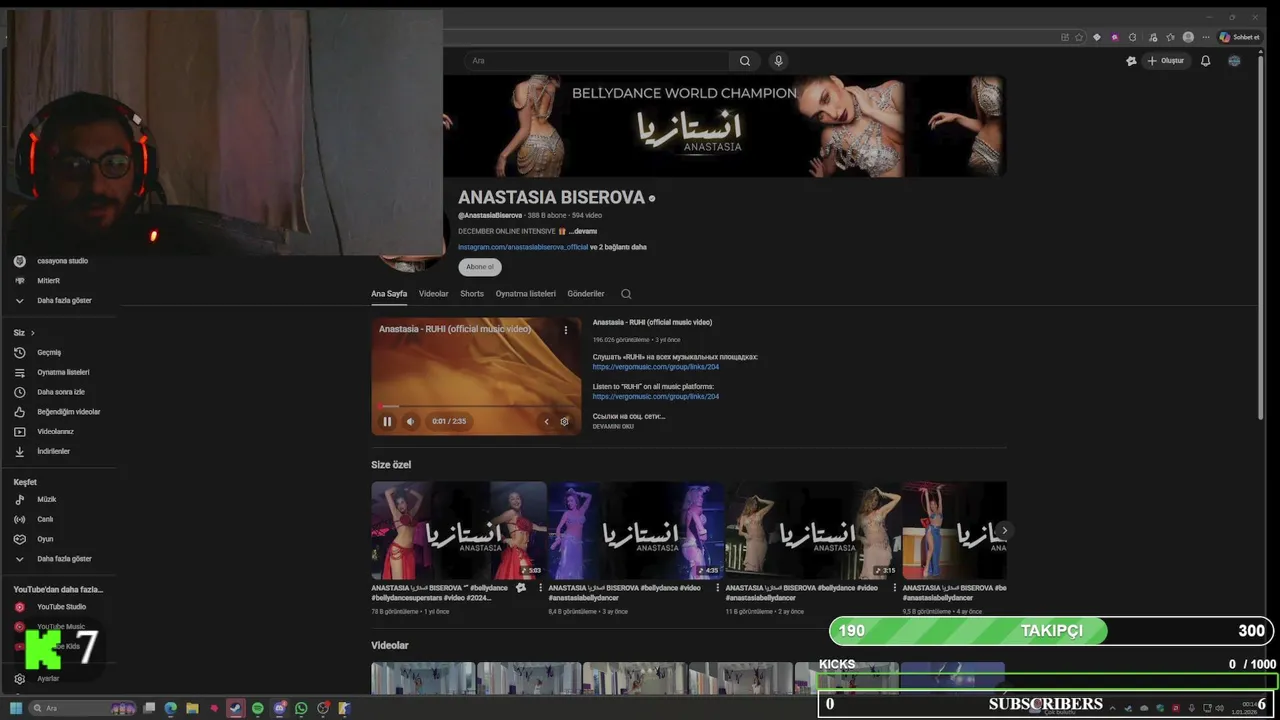The width and height of the screenshot is (1280, 720).
Task: Click the sparkle icon left of Oluştur
Action: click(x=1131, y=61)
